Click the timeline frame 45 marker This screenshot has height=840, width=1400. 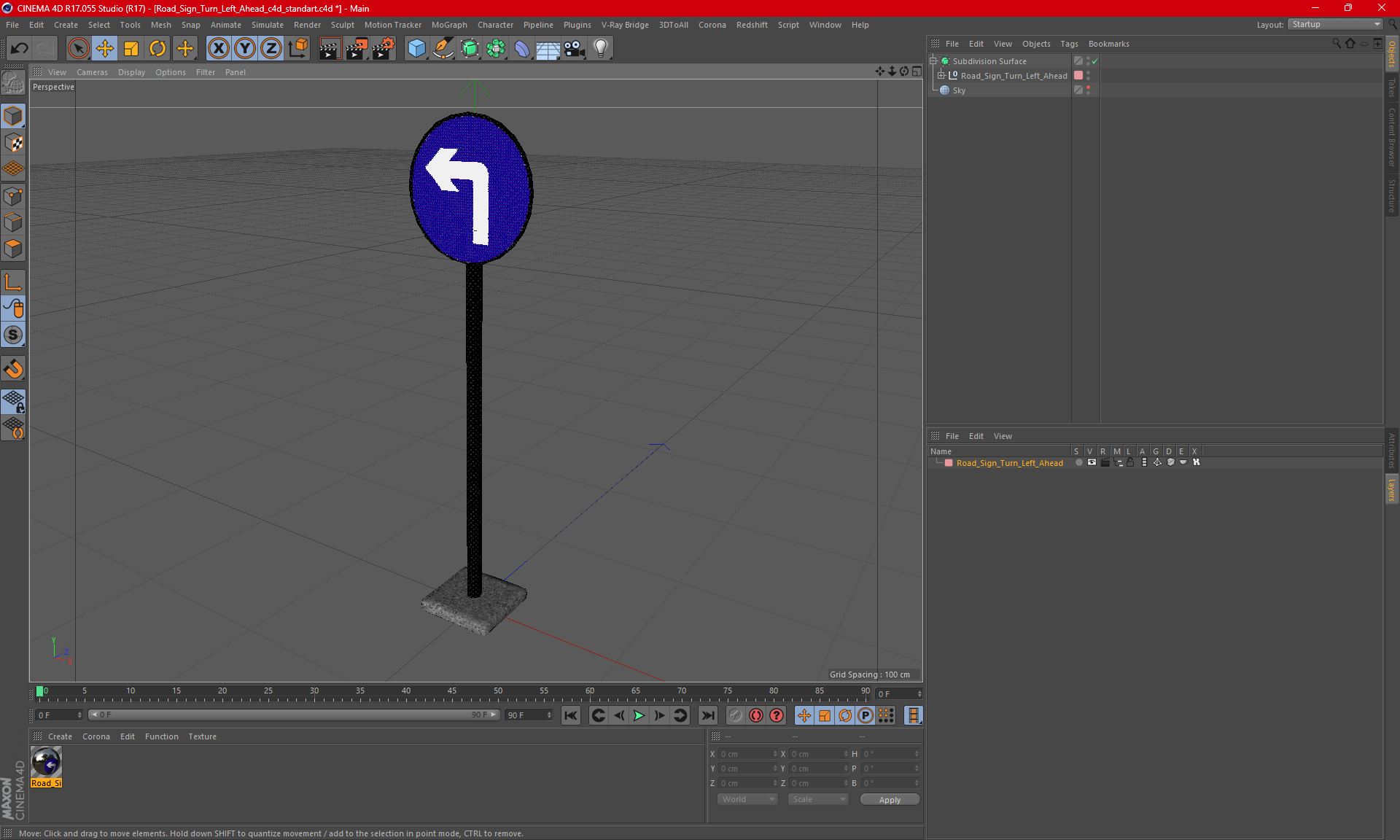click(452, 691)
